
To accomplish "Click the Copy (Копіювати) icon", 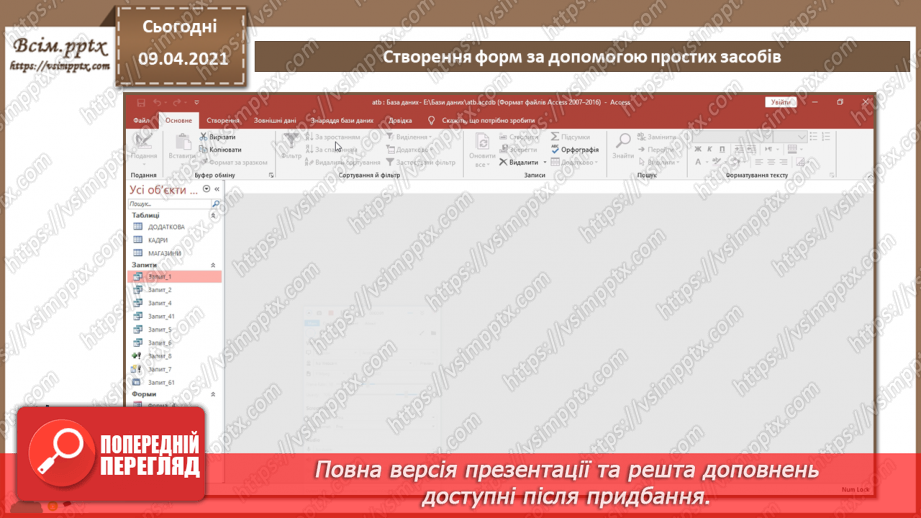I will click(204, 149).
